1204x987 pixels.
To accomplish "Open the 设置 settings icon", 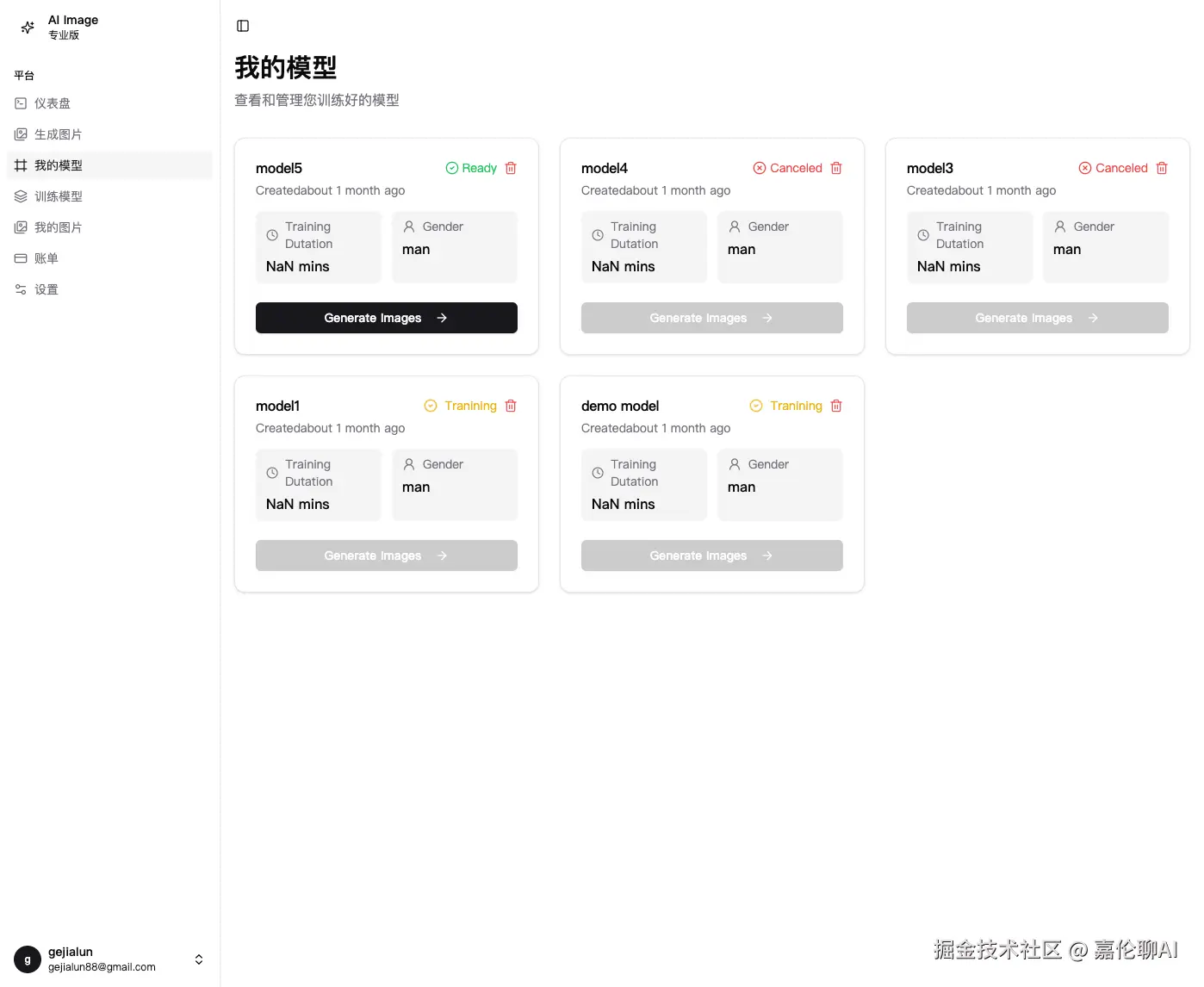I will pos(21,289).
